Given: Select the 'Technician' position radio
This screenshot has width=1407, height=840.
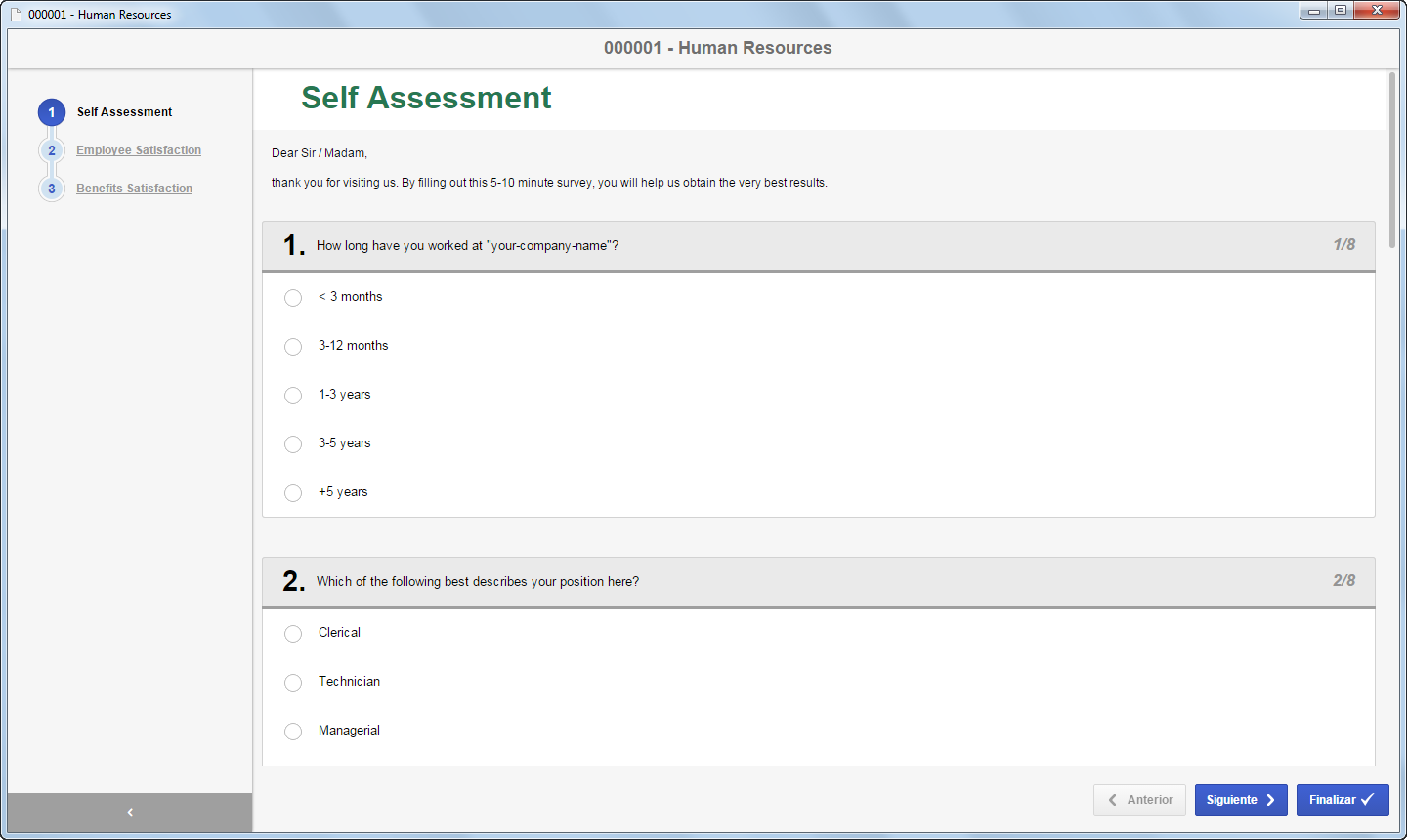Looking at the screenshot, I should (x=293, y=683).
